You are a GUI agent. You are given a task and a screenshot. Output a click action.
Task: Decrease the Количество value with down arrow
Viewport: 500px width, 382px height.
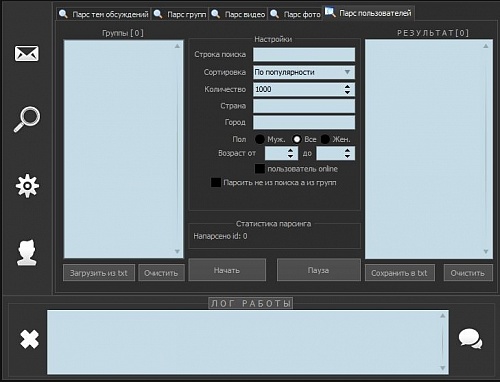347,92
